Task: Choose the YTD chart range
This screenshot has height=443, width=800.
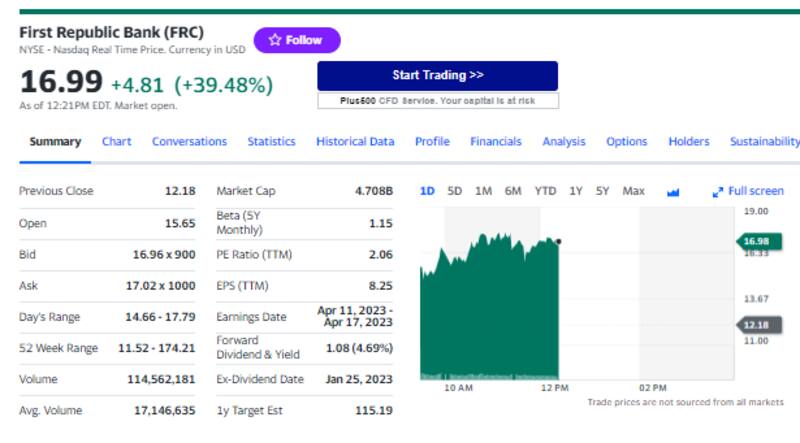Action: (x=545, y=191)
